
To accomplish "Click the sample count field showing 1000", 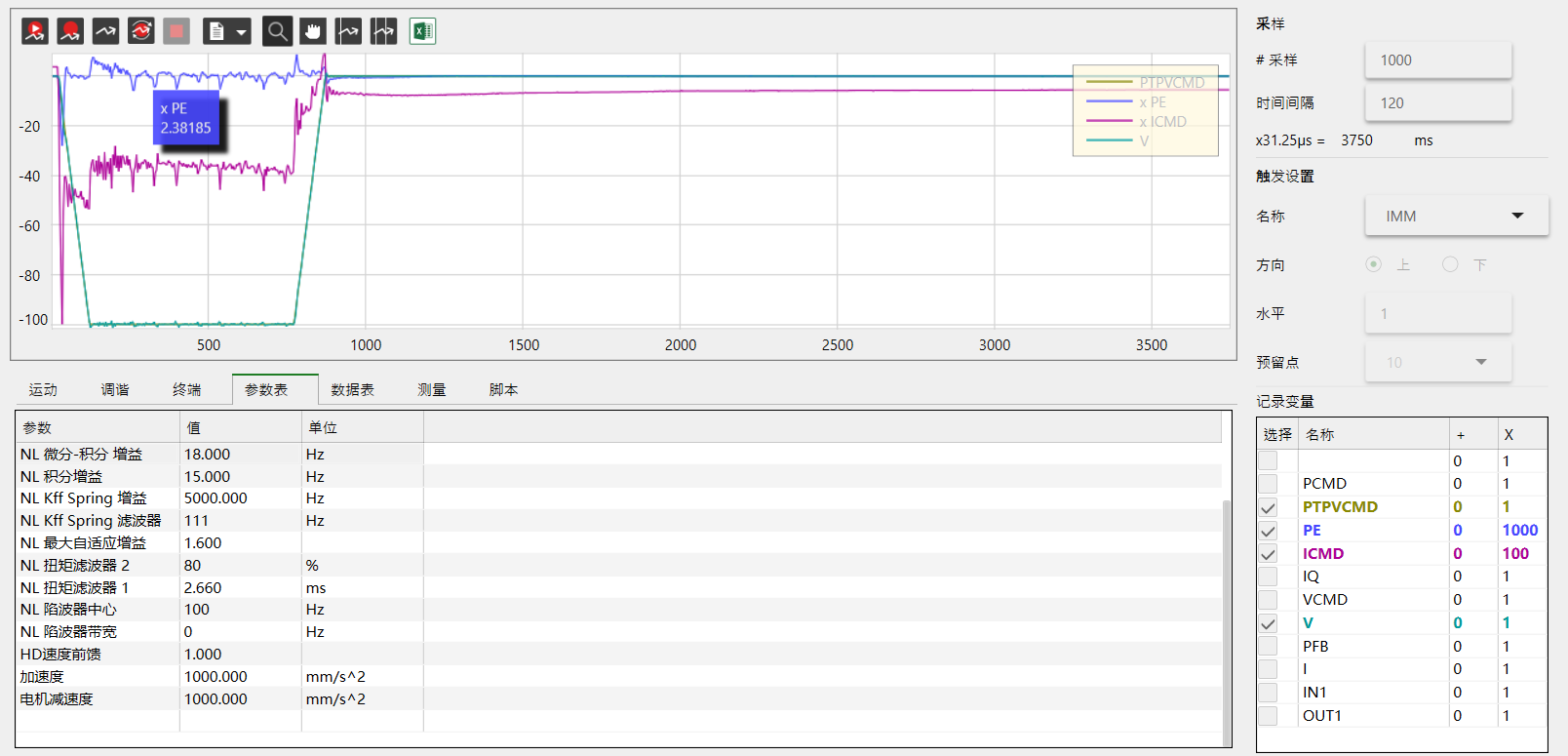I will point(1438,60).
